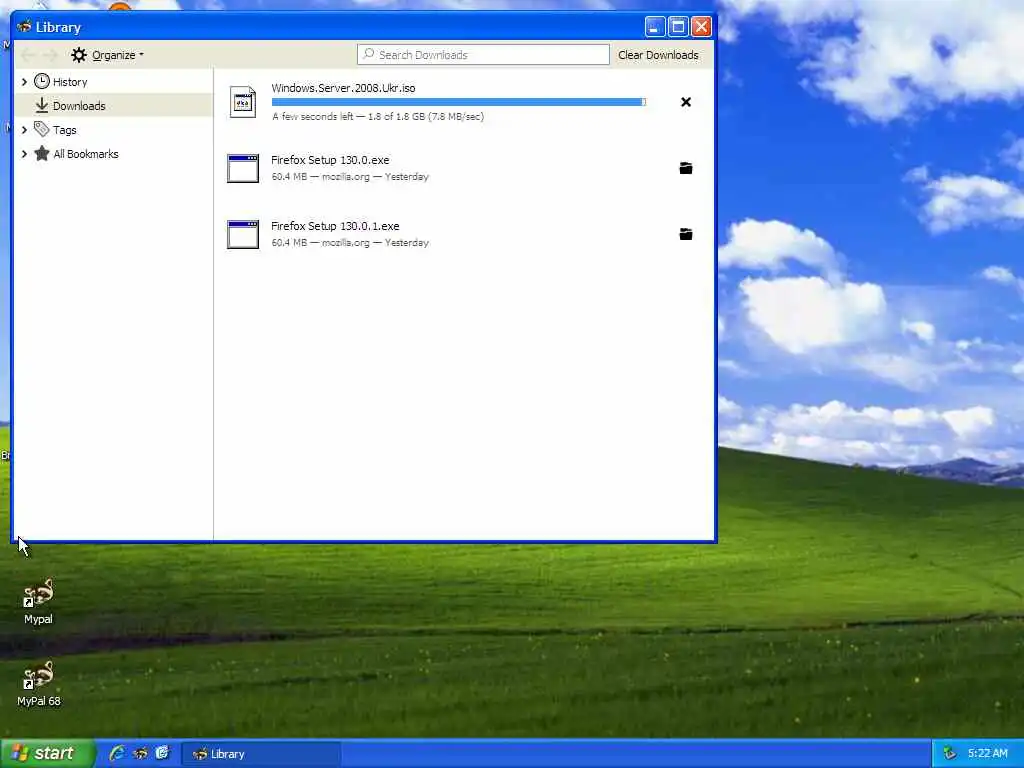Viewport: 1024px width, 768px height.
Task: Open containing folder for Firefox Setup 130.0.exe
Action: (x=686, y=168)
